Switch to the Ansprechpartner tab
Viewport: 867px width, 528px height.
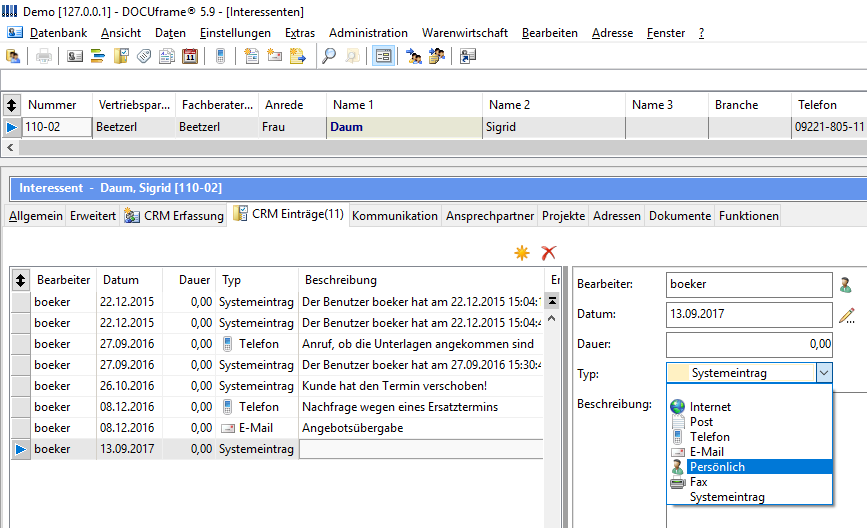tap(490, 216)
